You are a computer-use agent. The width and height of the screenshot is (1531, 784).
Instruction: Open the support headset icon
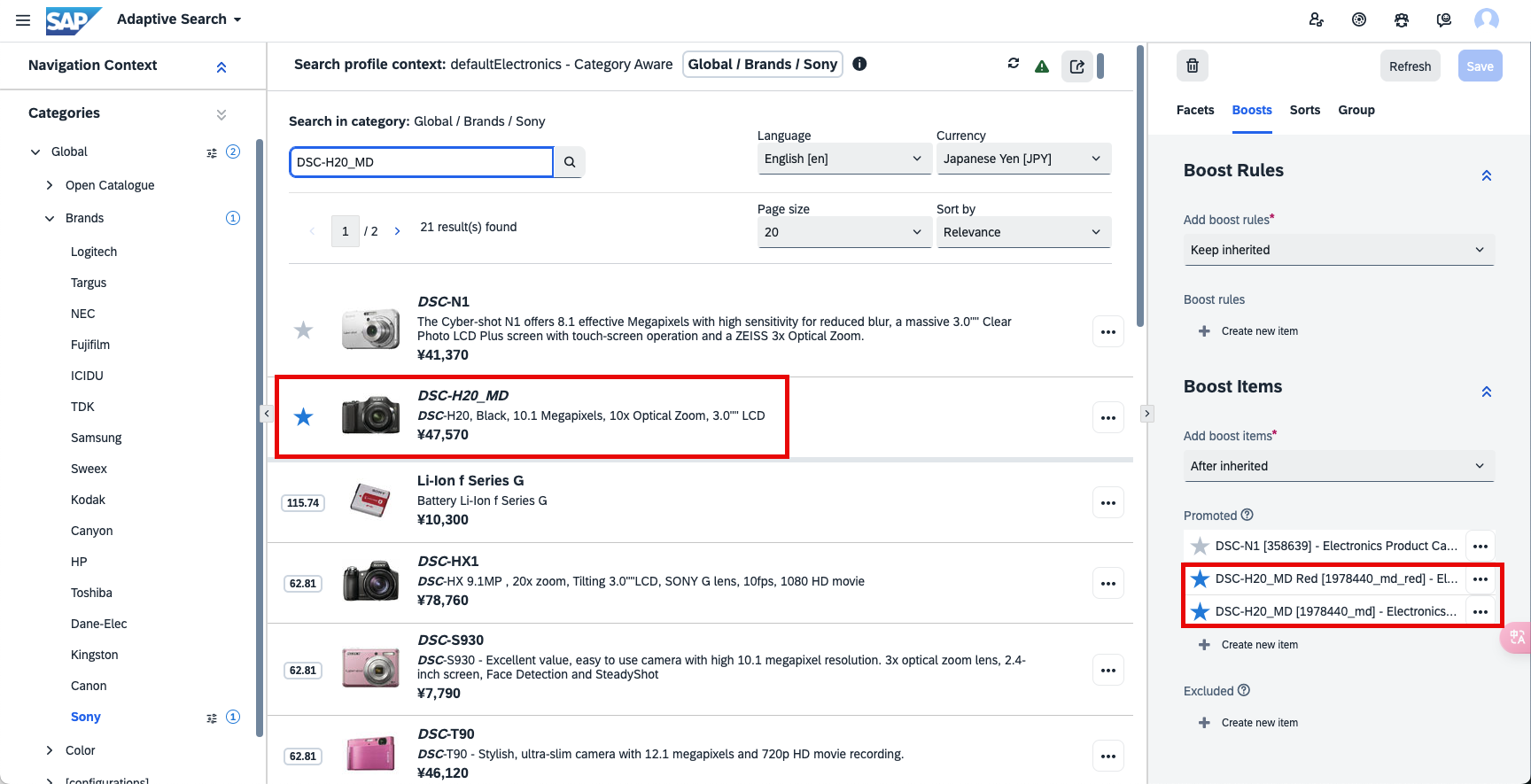(x=1402, y=19)
